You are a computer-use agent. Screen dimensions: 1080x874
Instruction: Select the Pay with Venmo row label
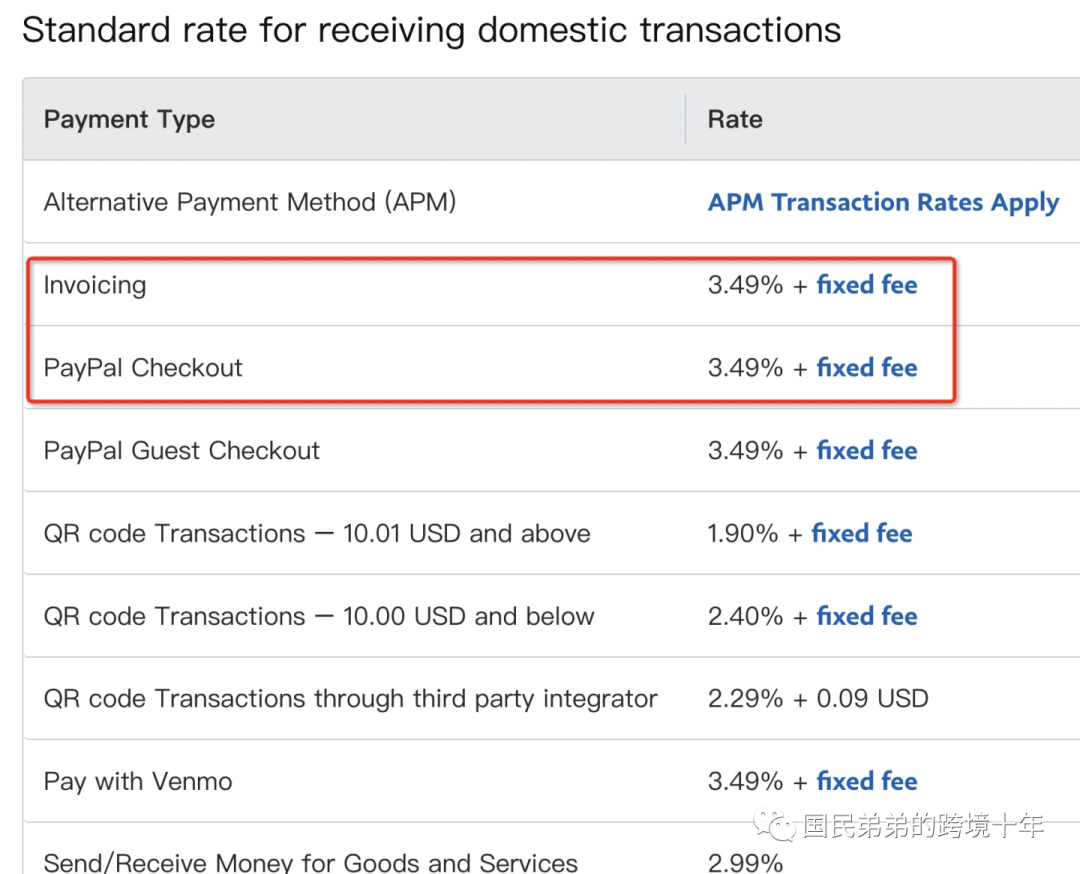[138, 781]
